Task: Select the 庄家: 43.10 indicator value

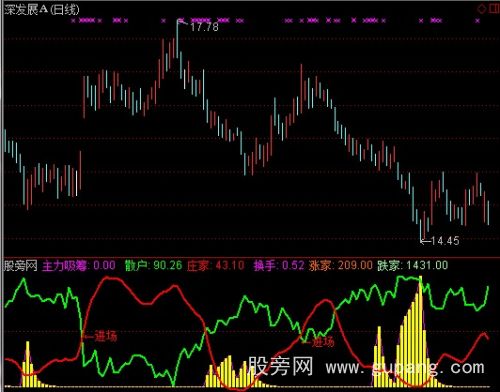Action: (x=216, y=266)
